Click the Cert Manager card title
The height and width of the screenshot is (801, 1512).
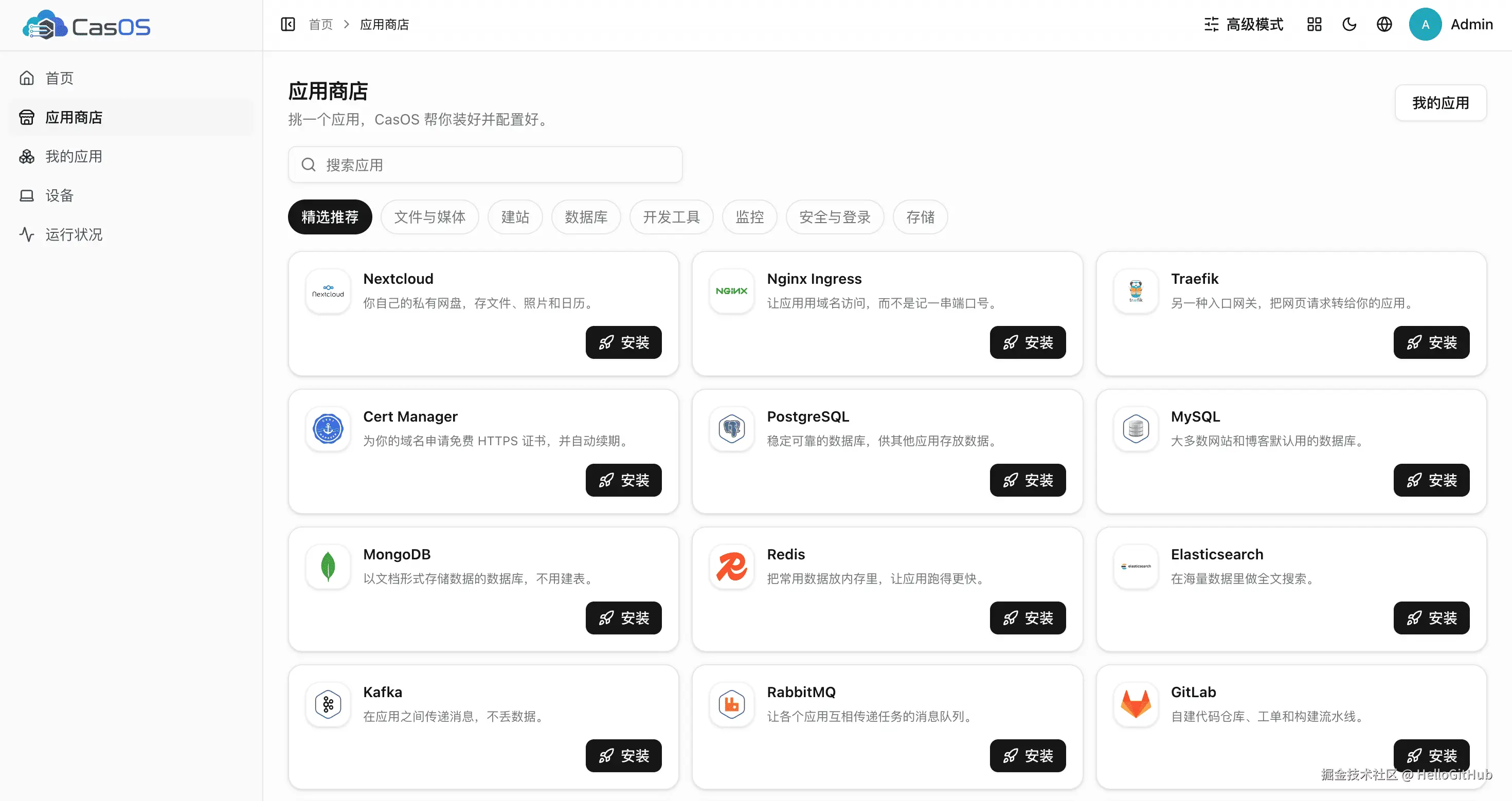410,416
